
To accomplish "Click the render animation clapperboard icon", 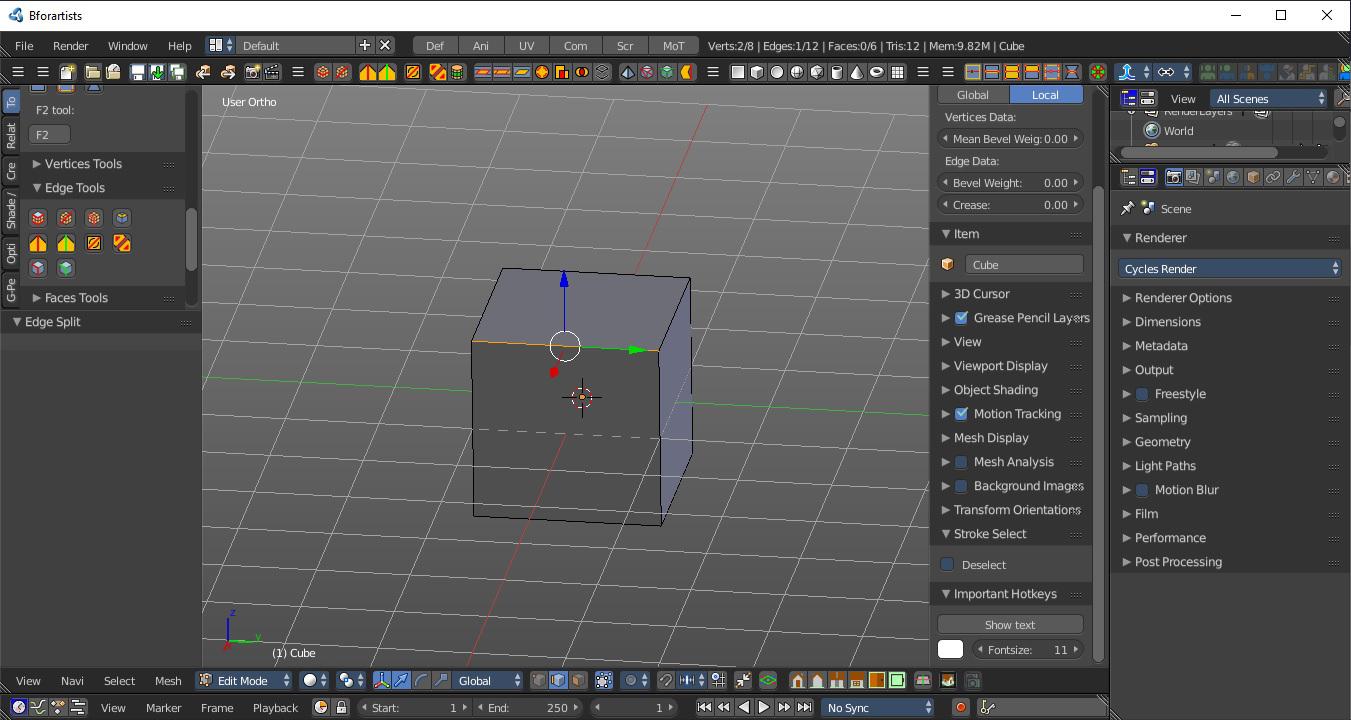I will pyautogui.click(x=272, y=72).
